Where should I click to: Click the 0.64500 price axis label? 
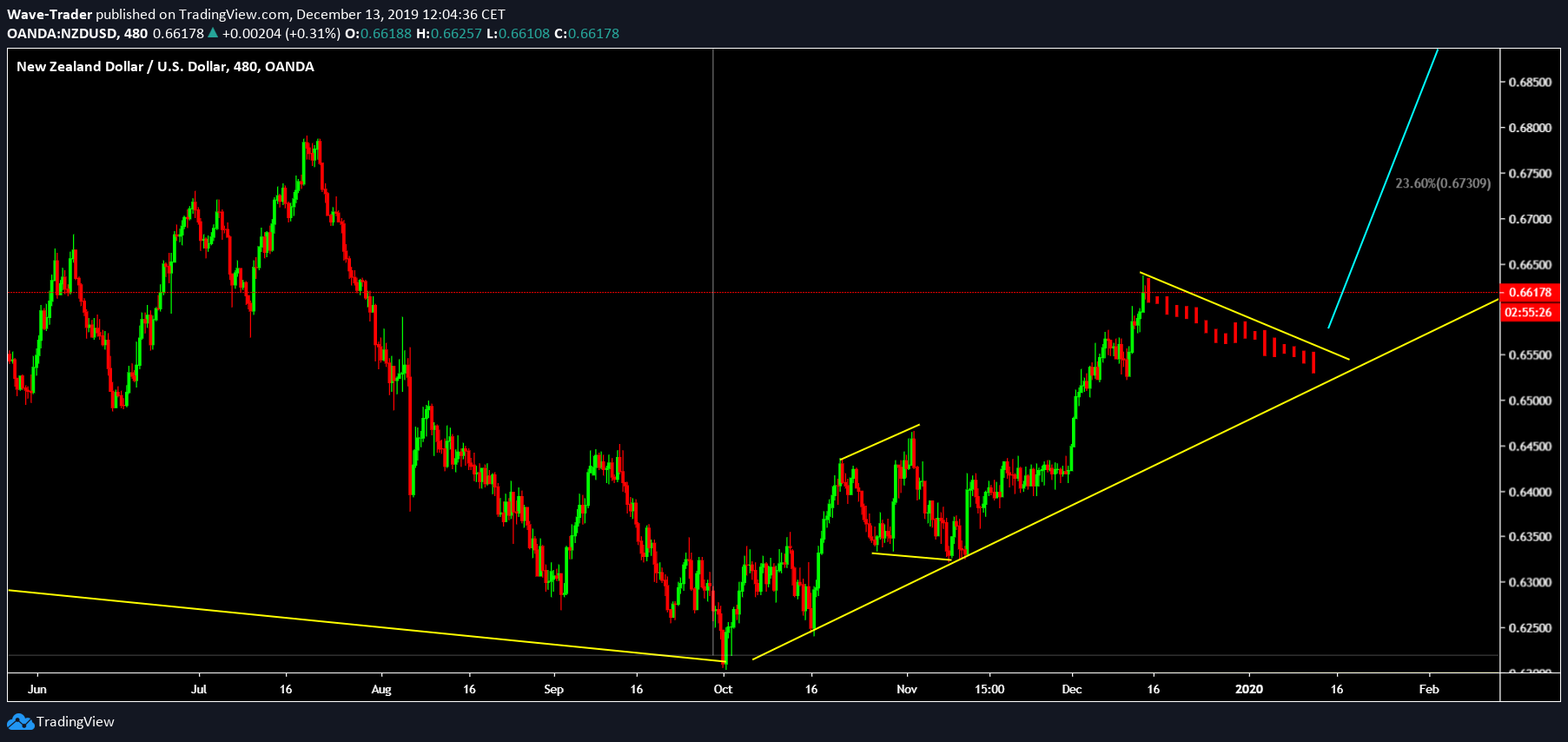point(1530,447)
